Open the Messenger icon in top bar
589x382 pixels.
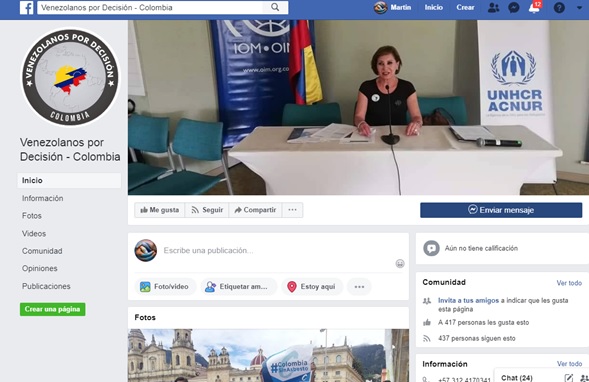click(513, 8)
